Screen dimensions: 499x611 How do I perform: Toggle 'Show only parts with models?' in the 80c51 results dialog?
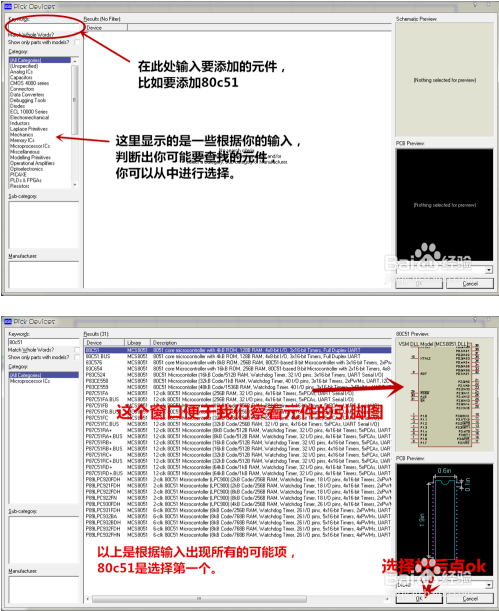pyautogui.click(x=77, y=357)
